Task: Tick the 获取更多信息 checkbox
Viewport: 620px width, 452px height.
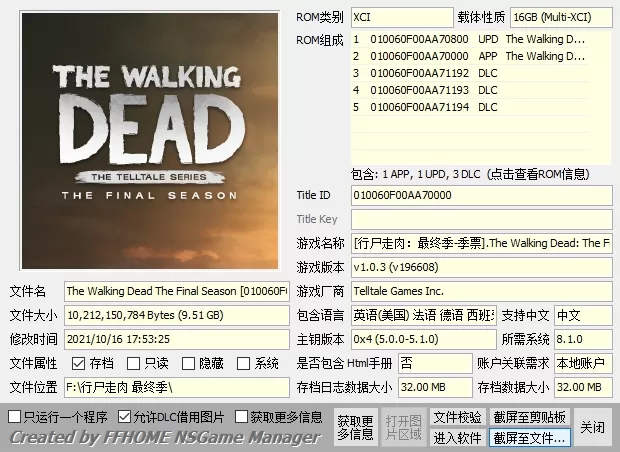Action: pos(243,416)
